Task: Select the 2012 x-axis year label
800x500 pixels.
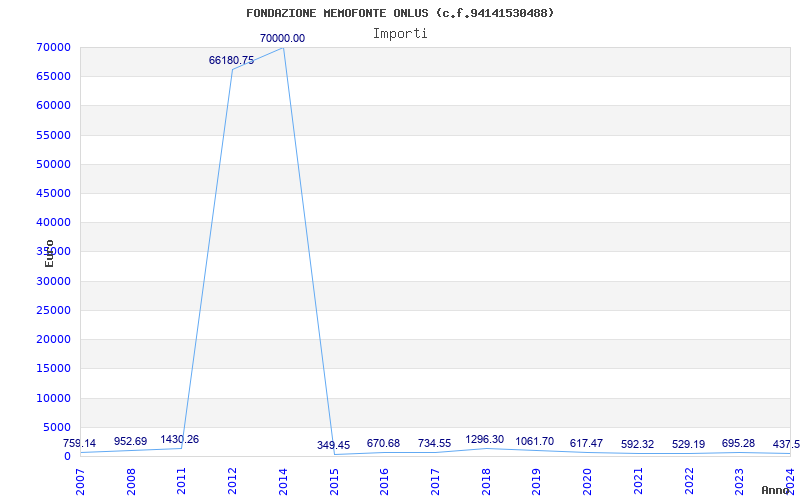Action: pyautogui.click(x=232, y=482)
